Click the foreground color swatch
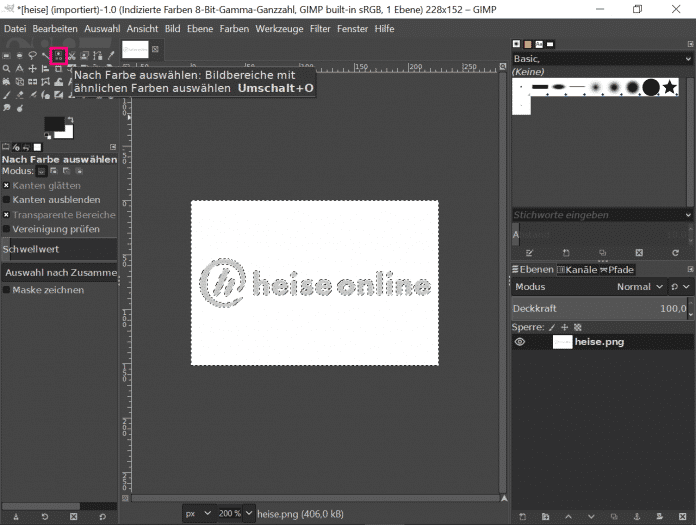Screen dimensions: 696x525 pos(53,124)
